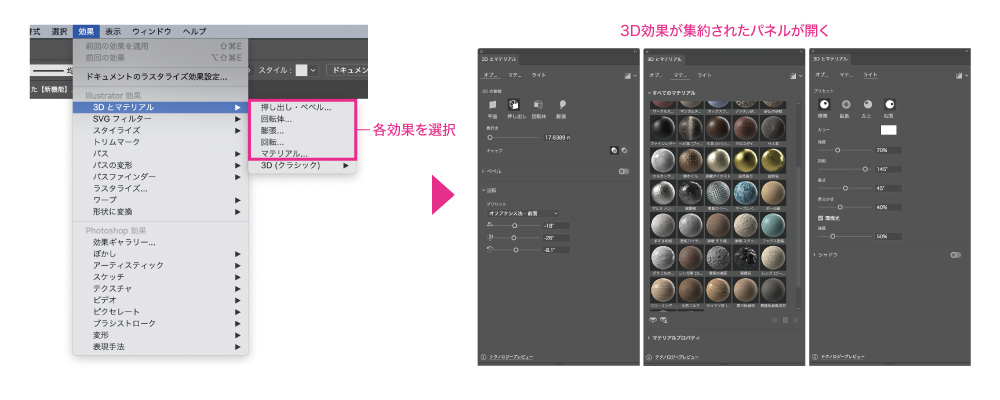The width and height of the screenshot is (1000, 400).
Task: Switch to マテ.. tab in the Object panel
Action: click(x=514, y=75)
